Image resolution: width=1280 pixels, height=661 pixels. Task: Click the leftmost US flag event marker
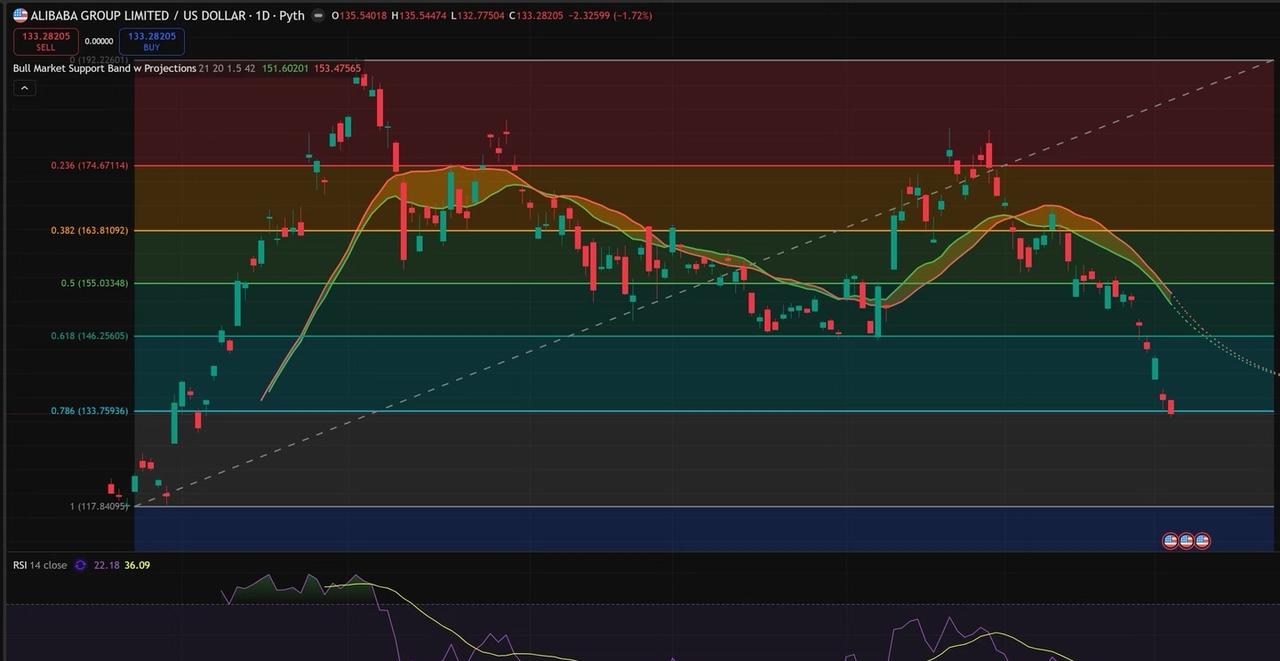point(1170,541)
